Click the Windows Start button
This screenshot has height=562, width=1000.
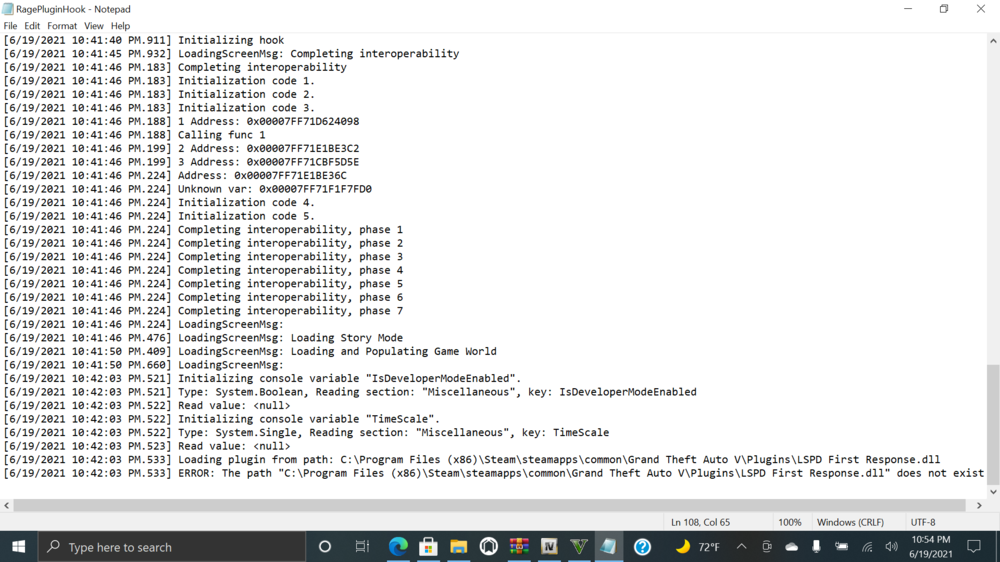coord(18,547)
